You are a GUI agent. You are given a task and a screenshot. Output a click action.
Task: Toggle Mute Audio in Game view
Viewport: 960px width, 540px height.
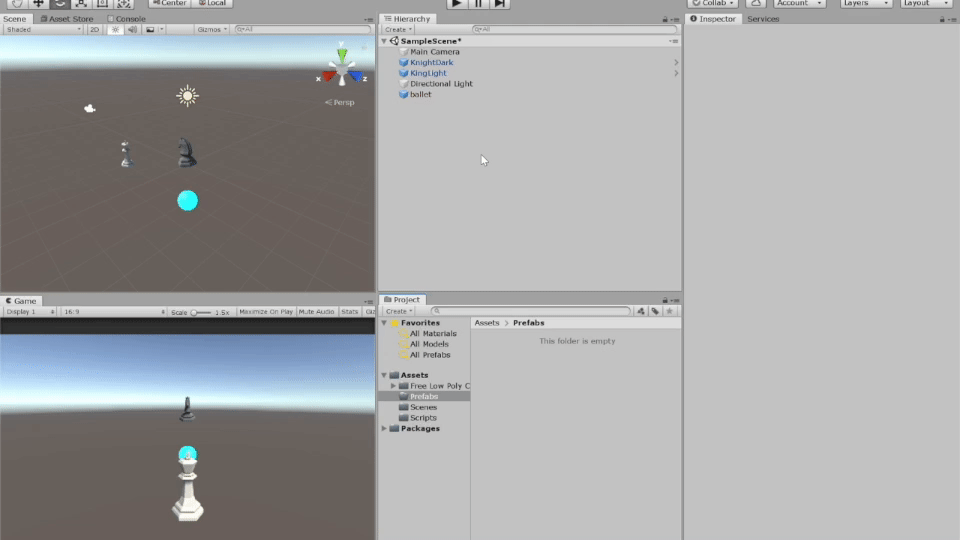point(316,312)
